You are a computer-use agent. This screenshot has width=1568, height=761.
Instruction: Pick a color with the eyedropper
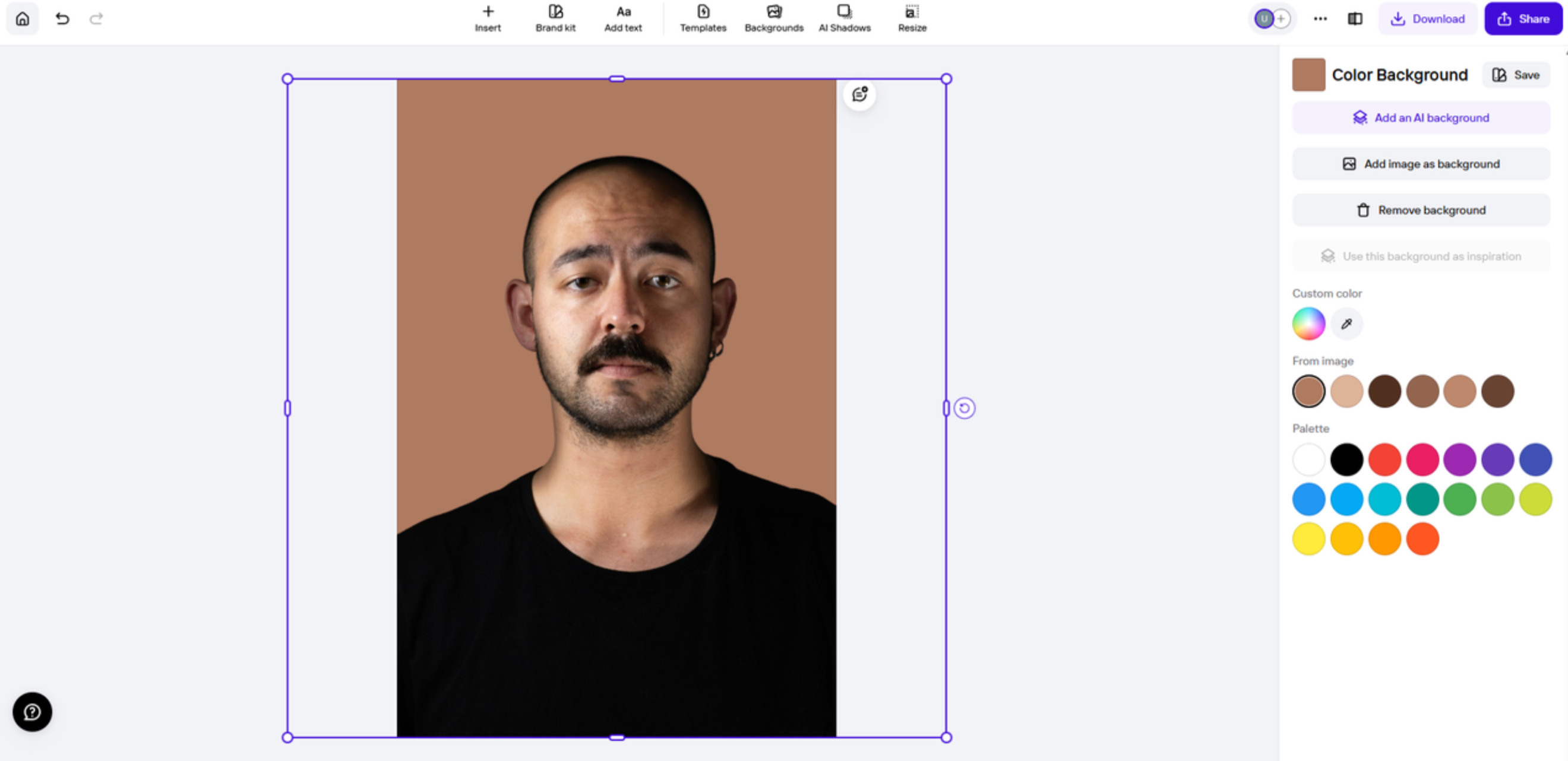pyautogui.click(x=1346, y=323)
